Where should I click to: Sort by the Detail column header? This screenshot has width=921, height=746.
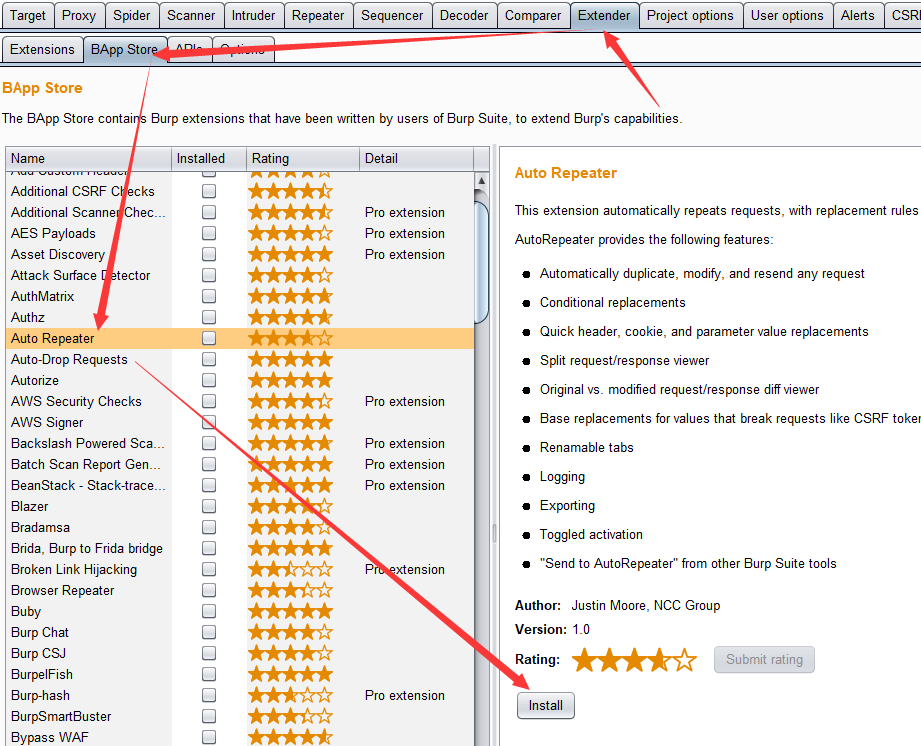click(416, 159)
